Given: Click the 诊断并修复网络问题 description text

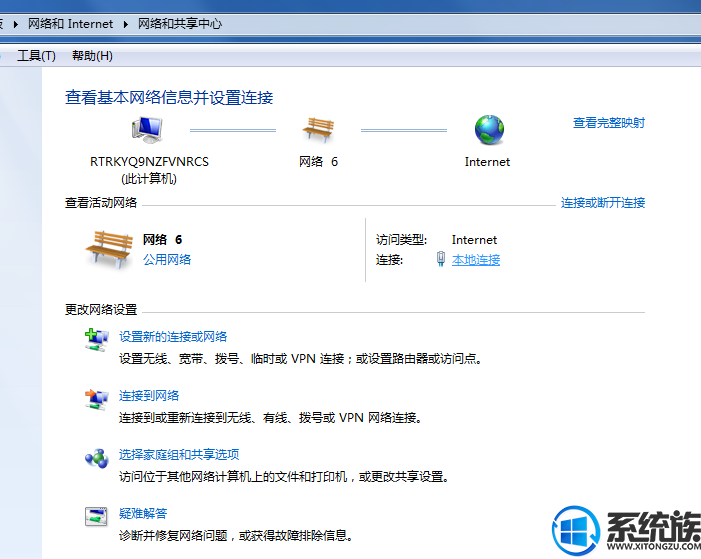Looking at the screenshot, I should tap(236, 535).
